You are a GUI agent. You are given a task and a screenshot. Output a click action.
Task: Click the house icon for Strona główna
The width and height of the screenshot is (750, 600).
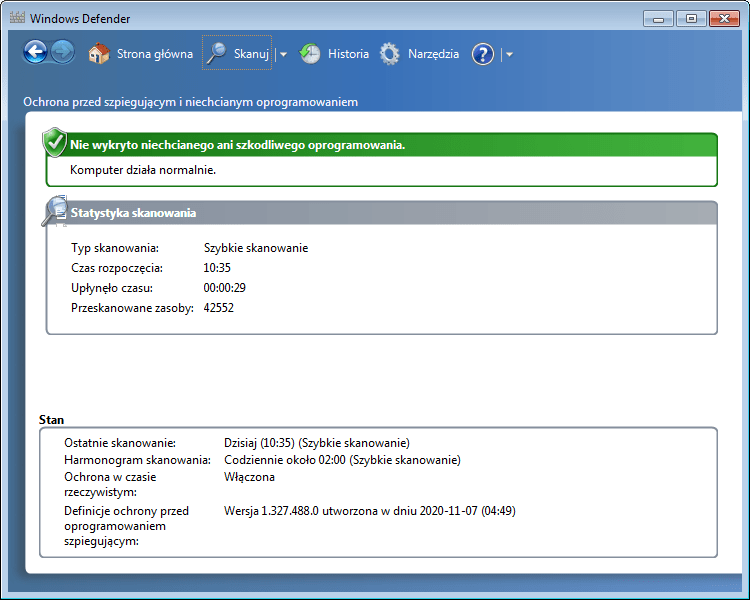[x=99, y=54]
